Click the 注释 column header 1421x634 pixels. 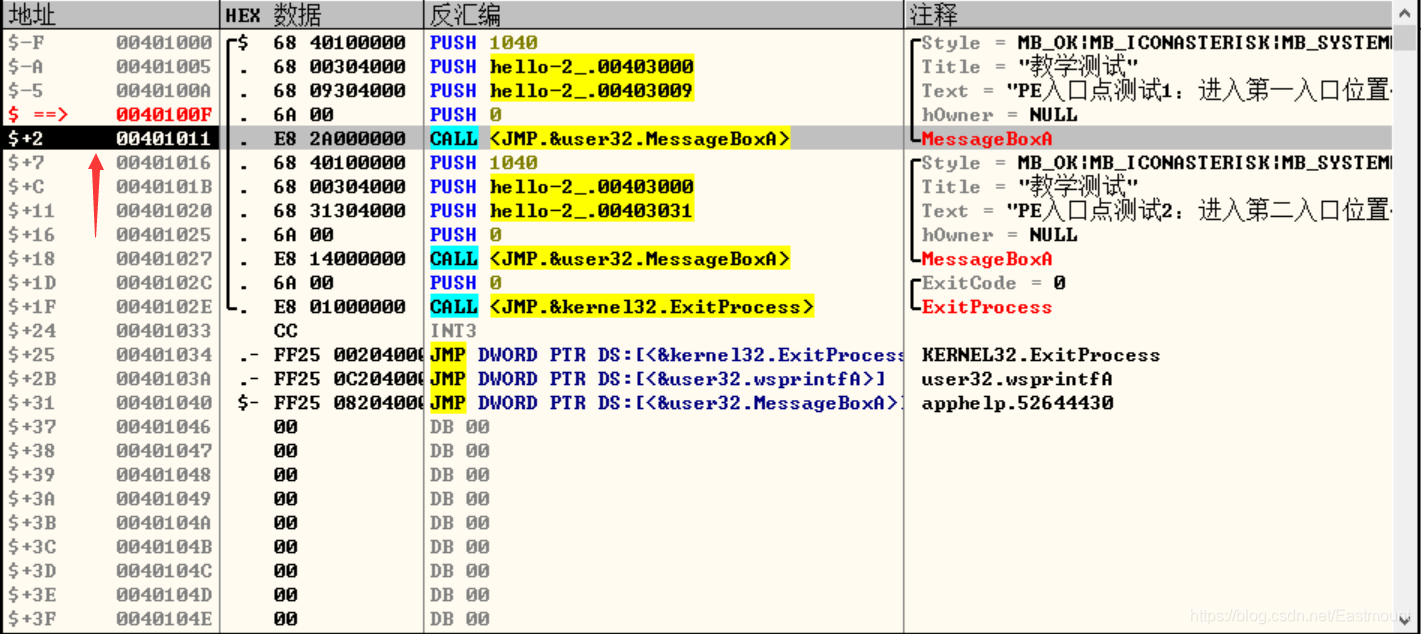click(1148, 15)
